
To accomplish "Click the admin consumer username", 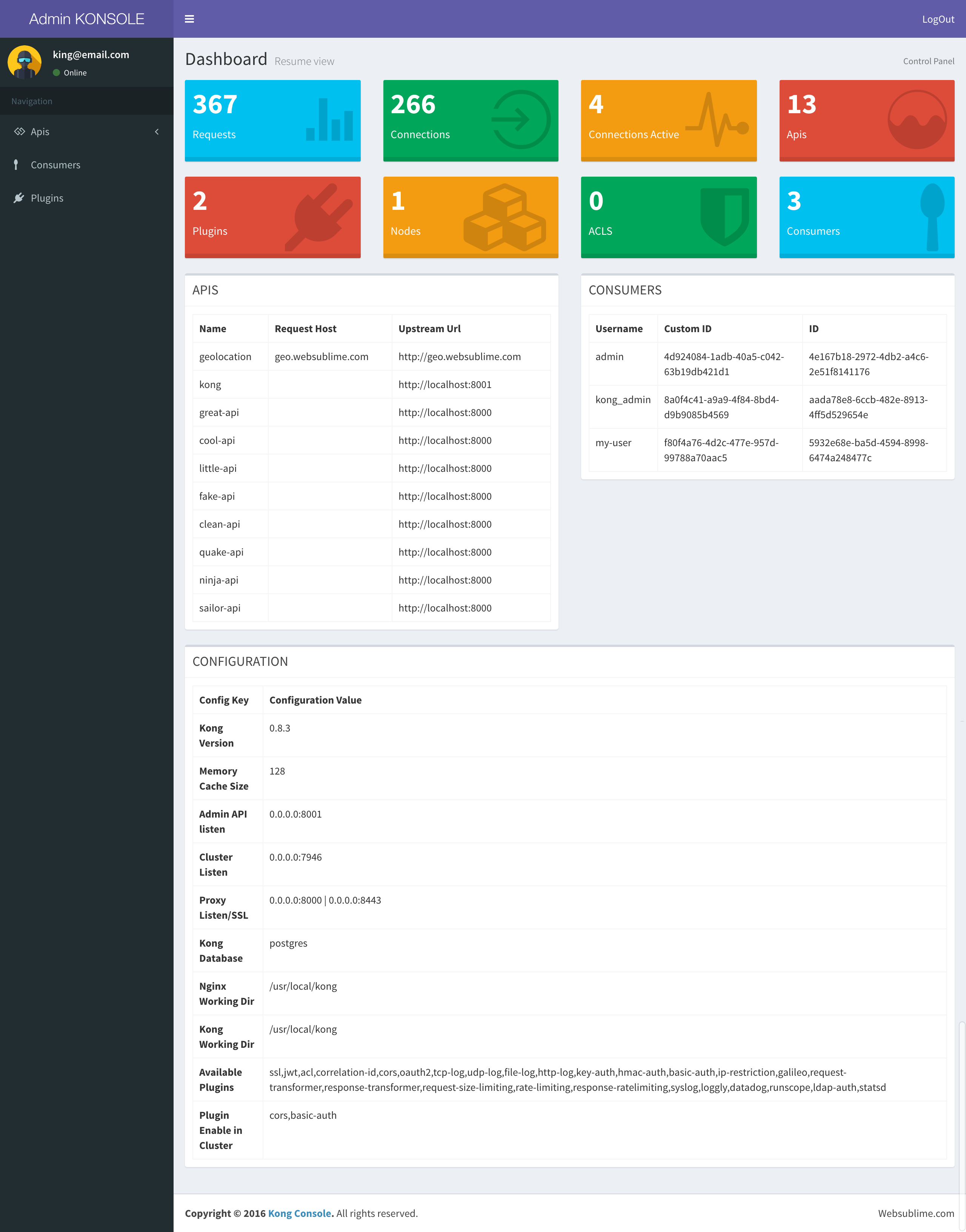I will (609, 356).
